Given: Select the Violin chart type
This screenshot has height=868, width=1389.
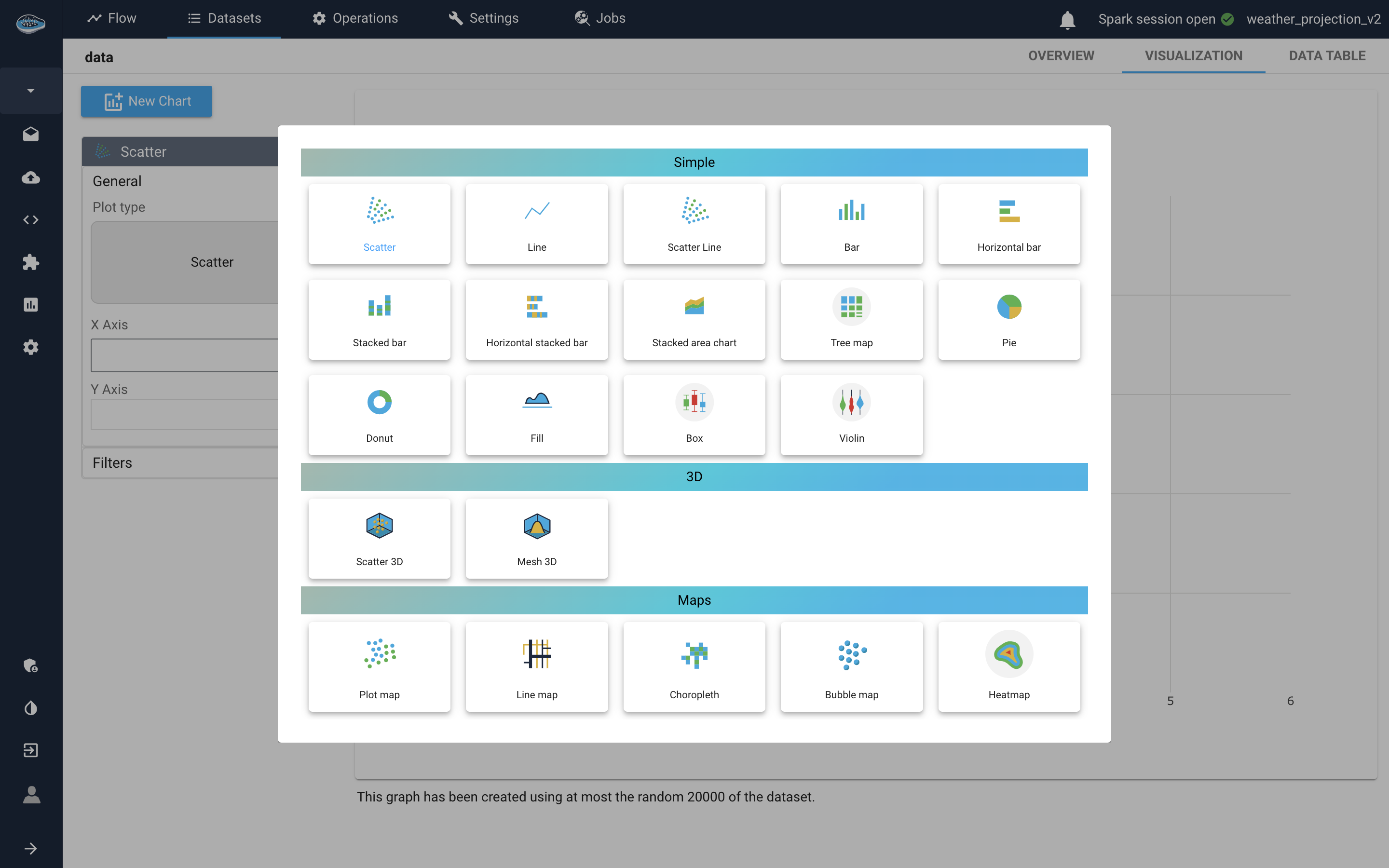Looking at the screenshot, I should click(x=851, y=415).
